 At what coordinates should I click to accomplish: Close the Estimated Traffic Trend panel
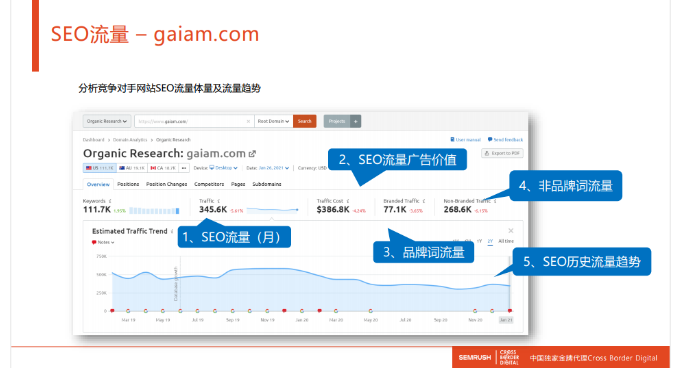click(511, 231)
